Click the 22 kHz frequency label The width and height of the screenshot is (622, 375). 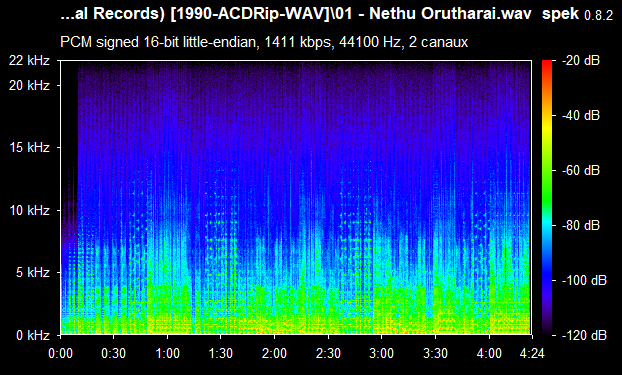tap(30, 61)
